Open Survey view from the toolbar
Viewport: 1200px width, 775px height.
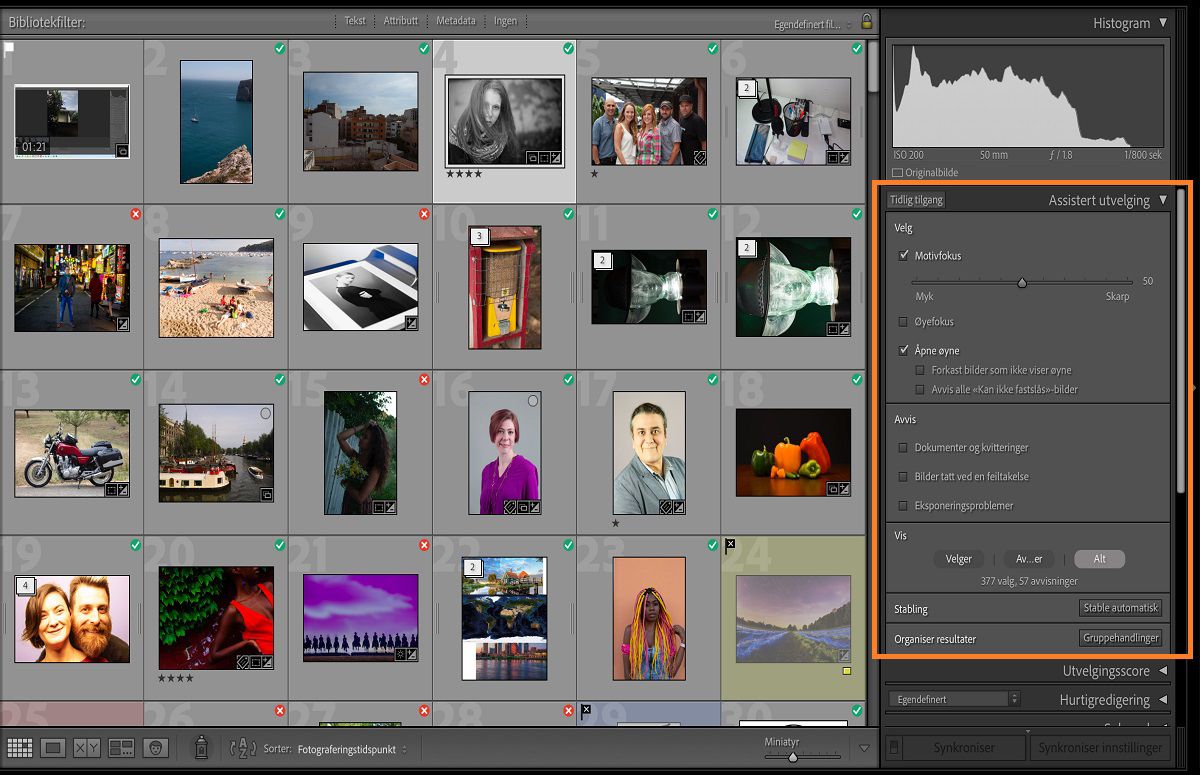(121, 747)
